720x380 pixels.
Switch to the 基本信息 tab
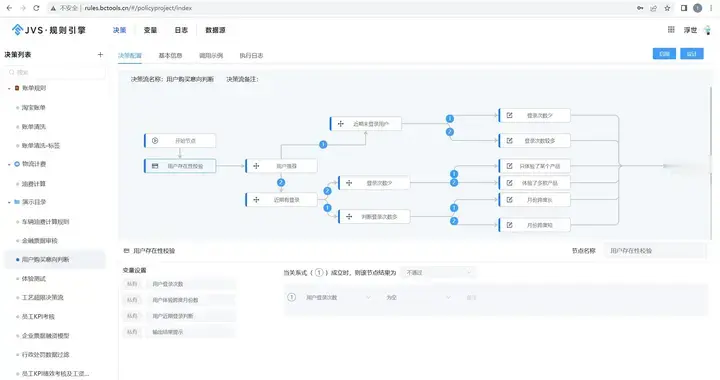[x=170, y=56]
